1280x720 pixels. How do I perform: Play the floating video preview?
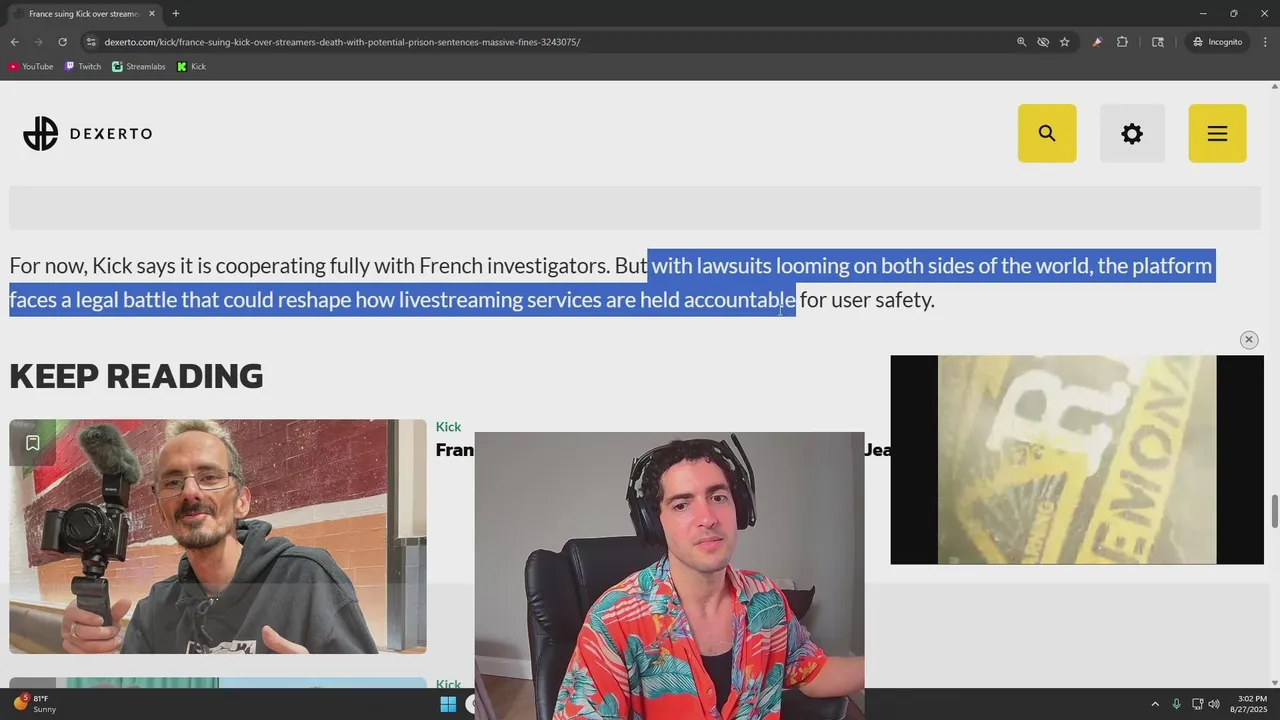[1077, 459]
